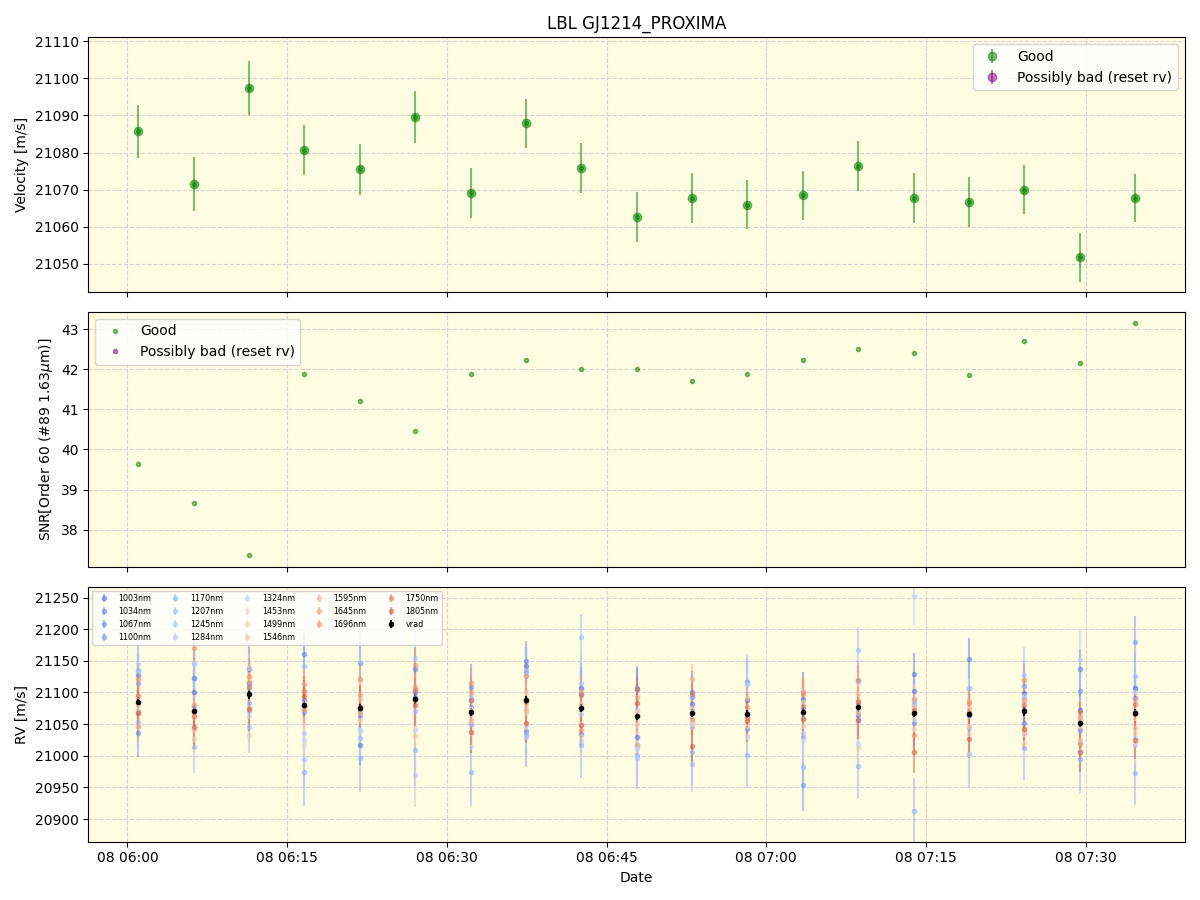Click the '08 06:00' x-axis tick label
Image resolution: width=1200 pixels, height=900 pixels.
127,858
